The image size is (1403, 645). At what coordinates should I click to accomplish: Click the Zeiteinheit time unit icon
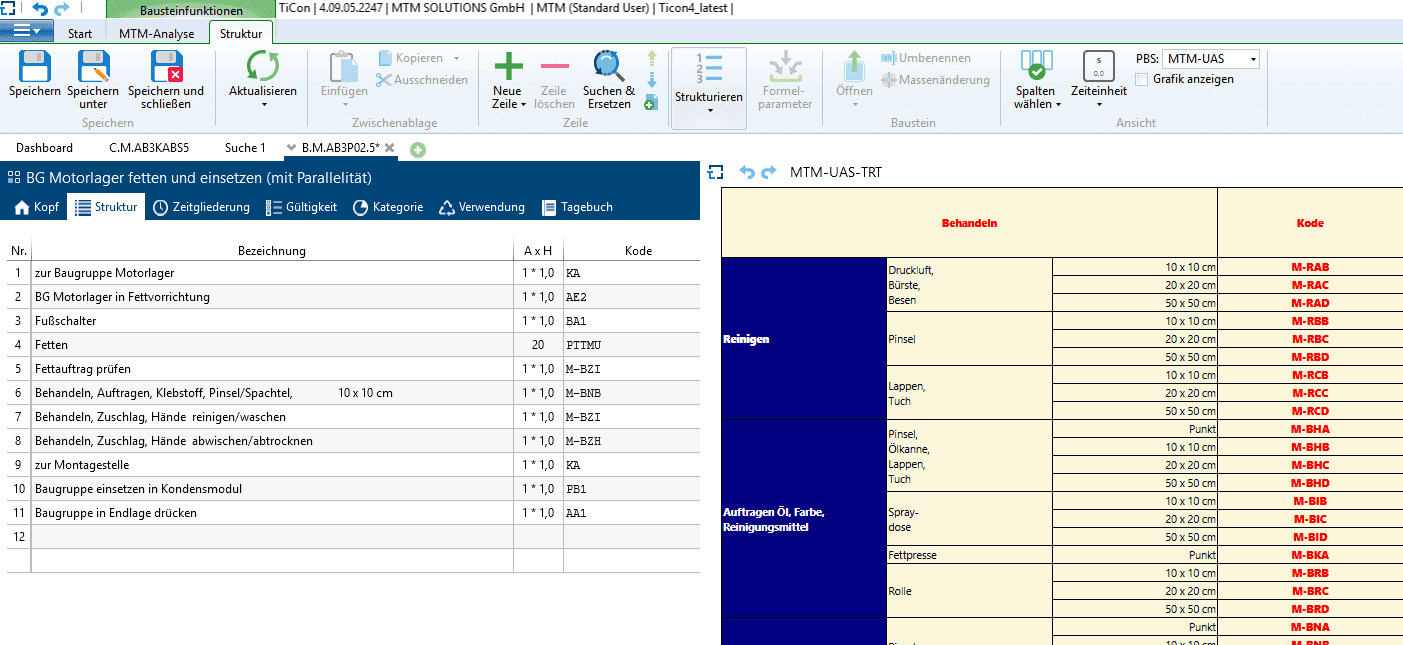point(1098,68)
